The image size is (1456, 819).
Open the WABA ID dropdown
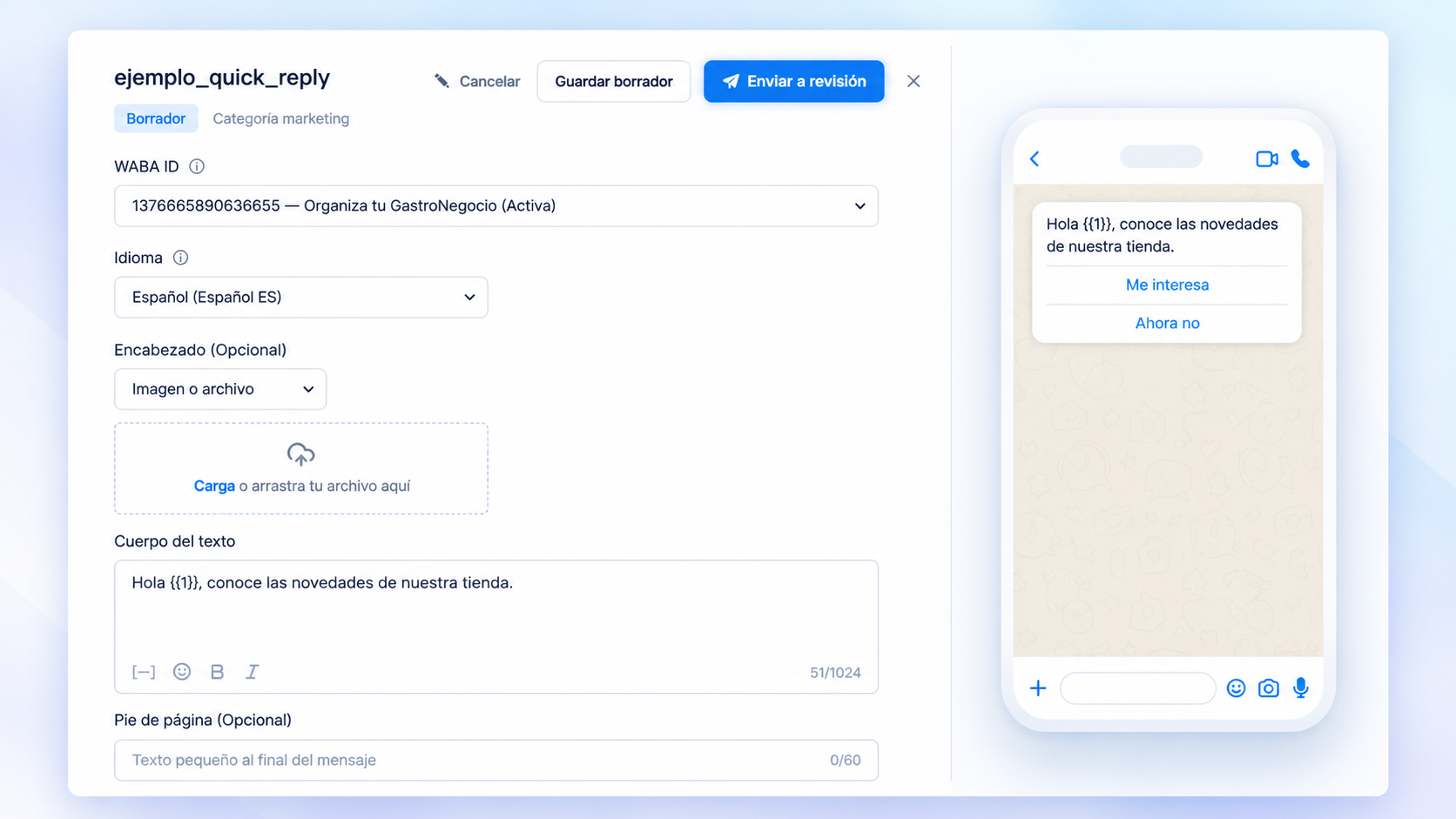496,206
